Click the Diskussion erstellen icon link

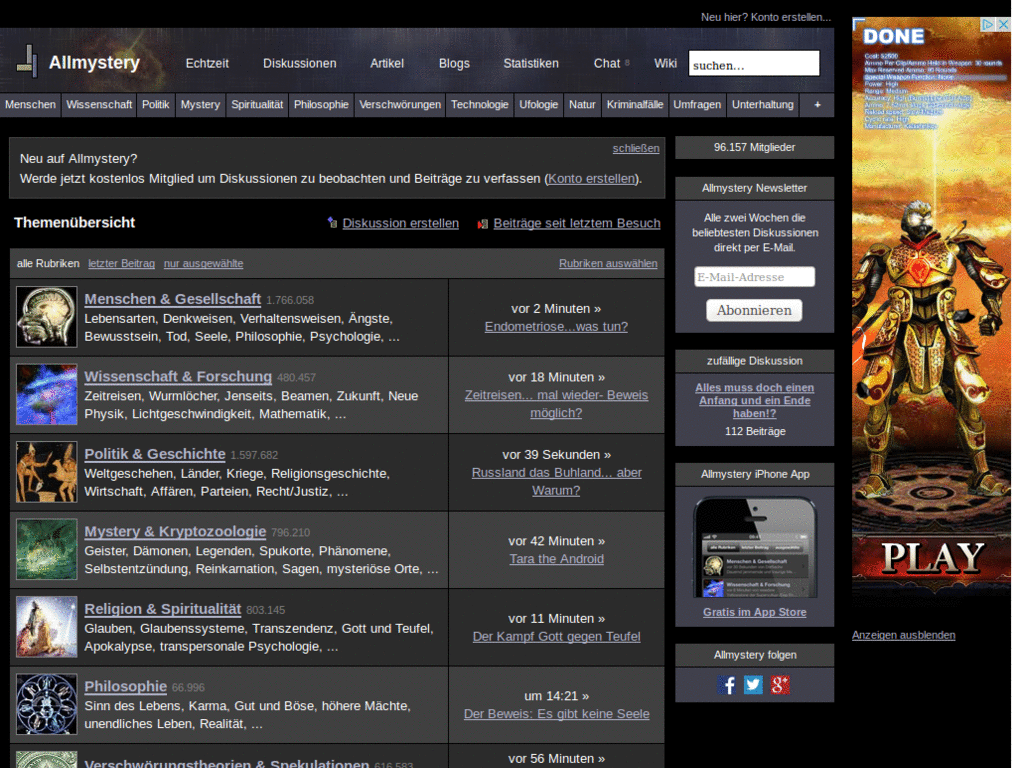[332, 223]
